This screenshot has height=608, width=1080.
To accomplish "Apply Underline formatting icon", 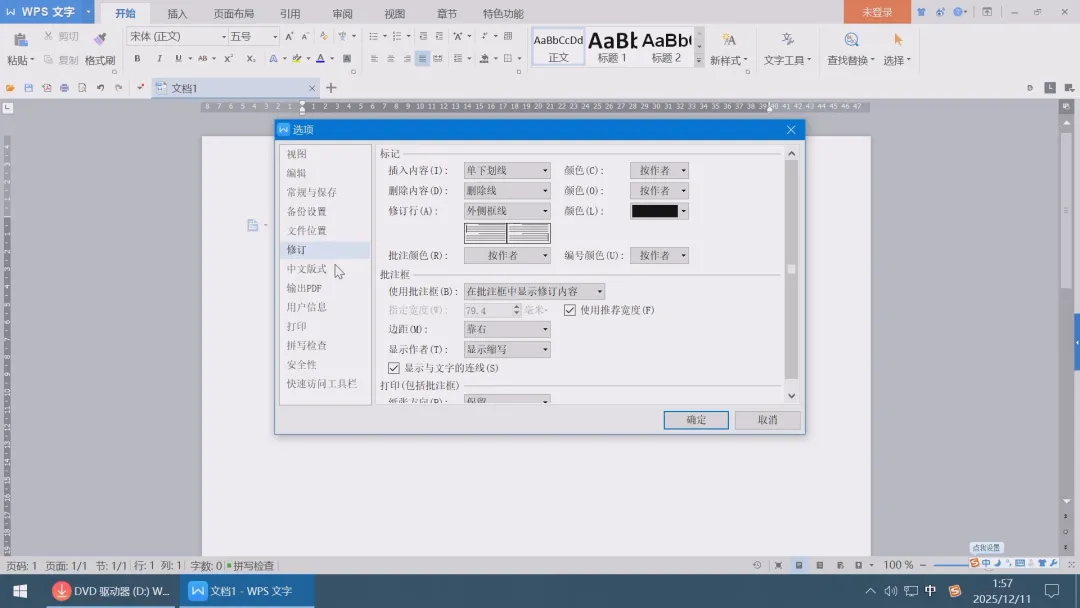I will (x=178, y=59).
